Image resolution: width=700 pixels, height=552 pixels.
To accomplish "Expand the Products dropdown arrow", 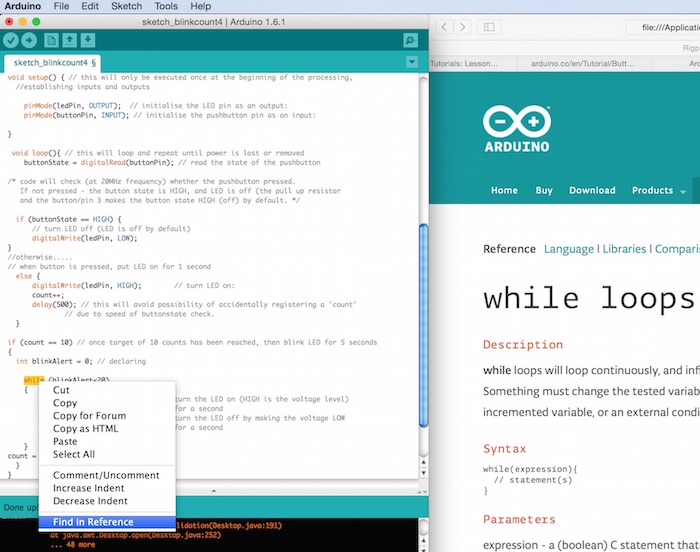I will [x=683, y=192].
